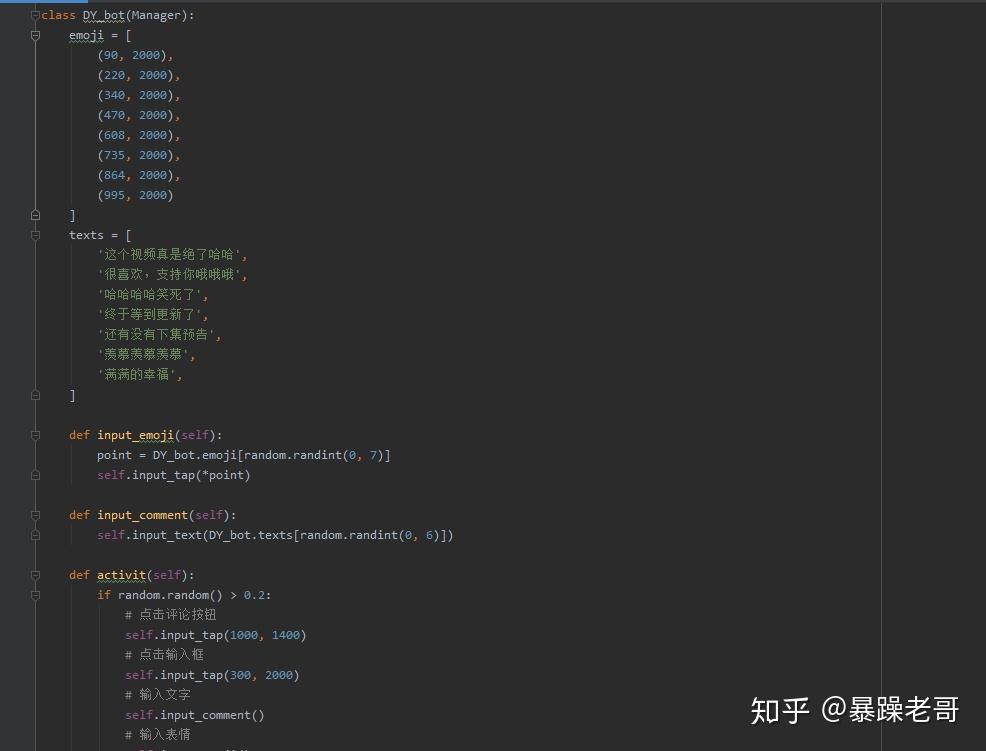Collapse the if random.random block
This screenshot has height=751, width=986.
pos(35,595)
